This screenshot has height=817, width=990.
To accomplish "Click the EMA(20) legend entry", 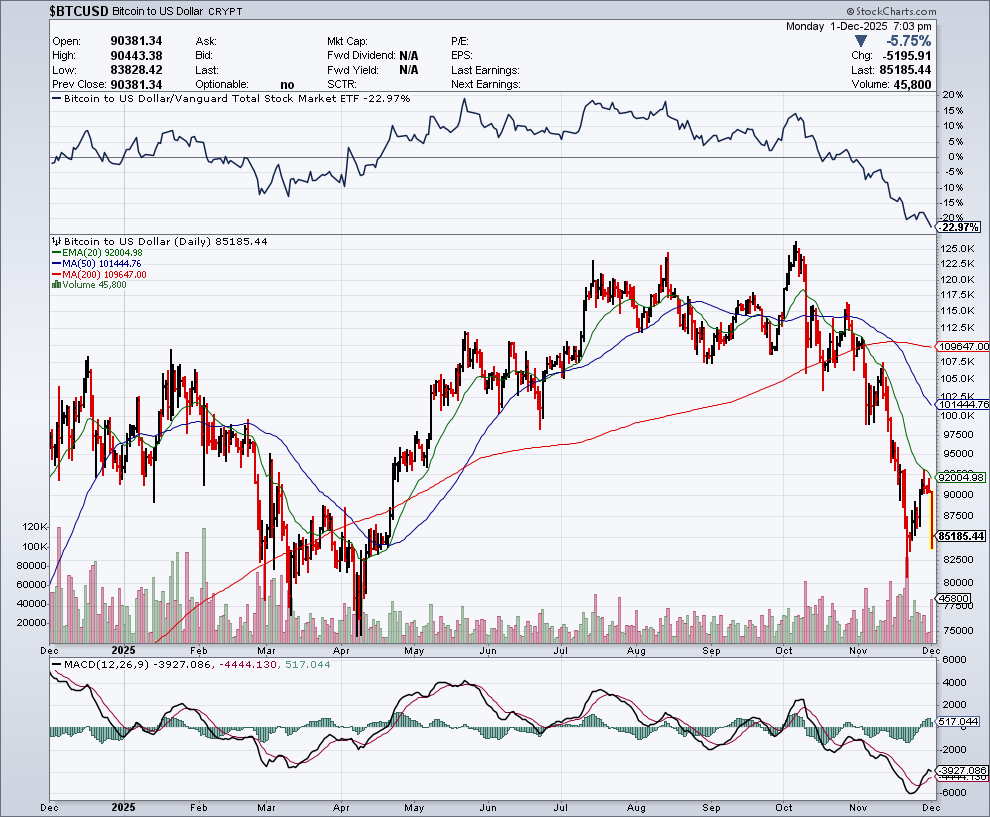I will pyautogui.click(x=98, y=253).
